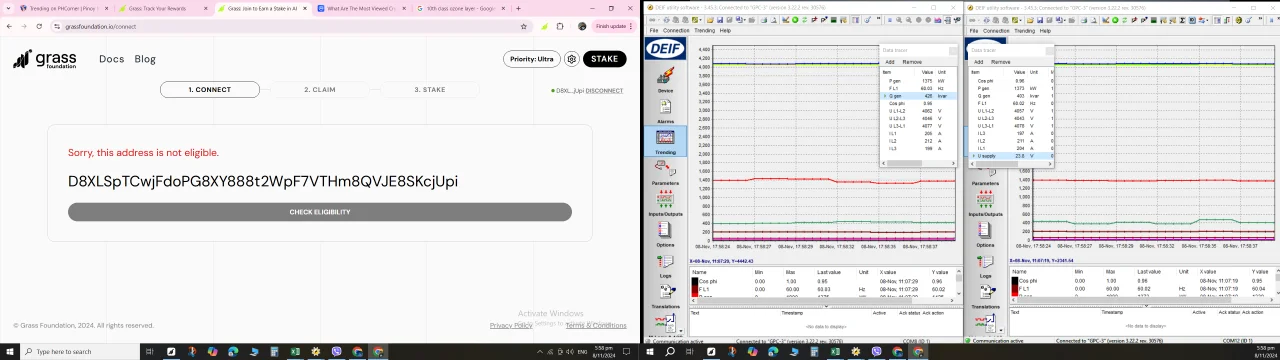1280x360 pixels.
Task: Select P gen row in left Data tracer
Action: 918,81
